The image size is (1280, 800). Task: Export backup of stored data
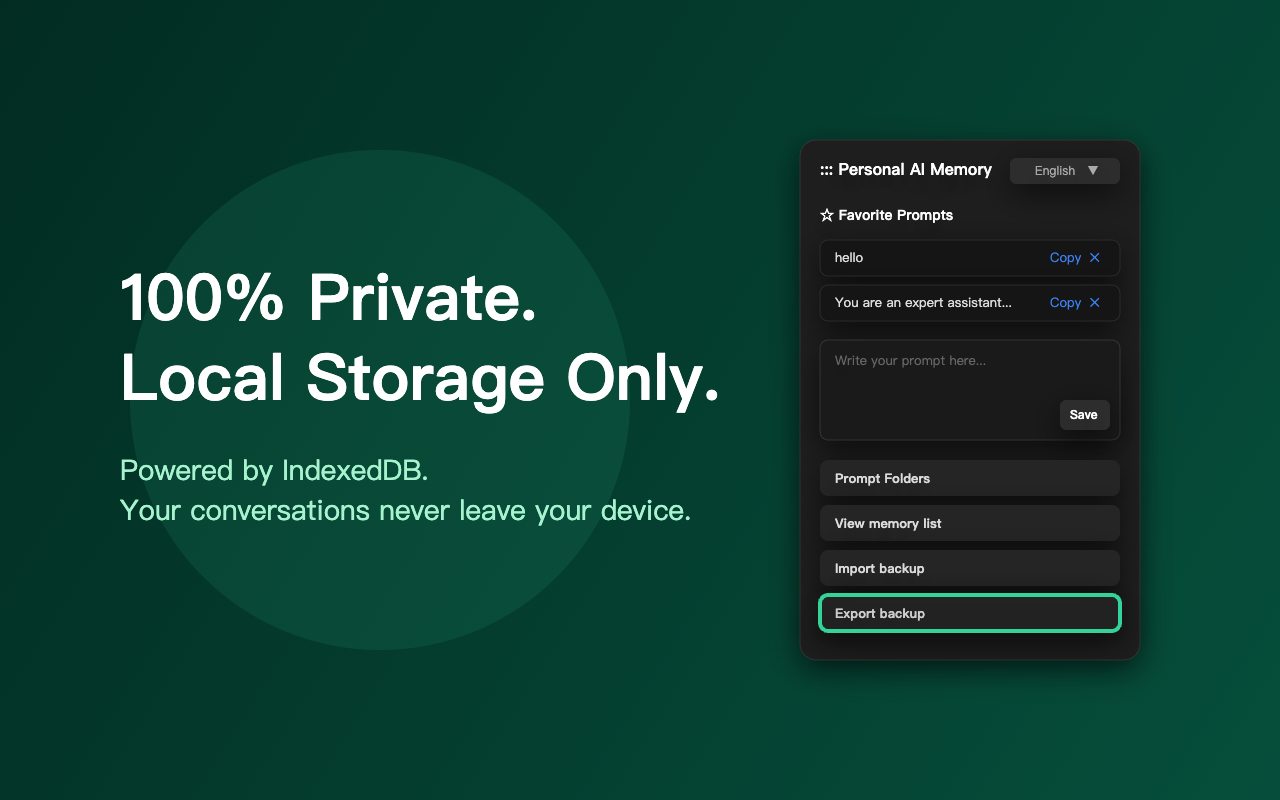pos(969,613)
